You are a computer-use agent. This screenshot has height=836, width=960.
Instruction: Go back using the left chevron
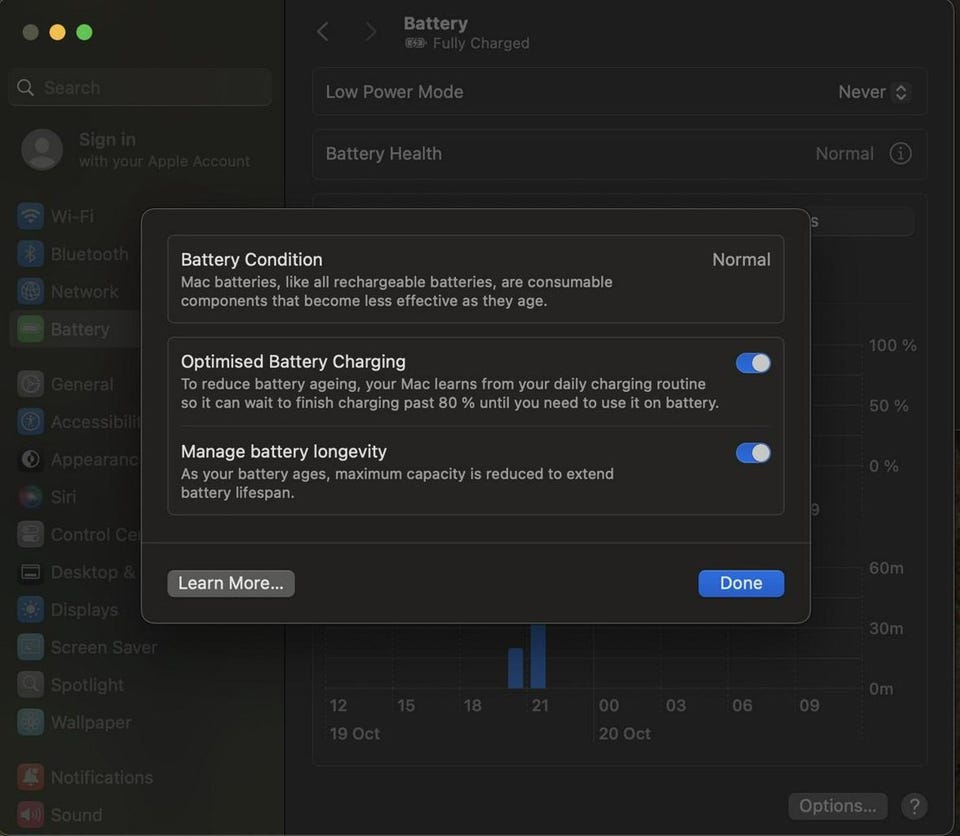coord(322,32)
